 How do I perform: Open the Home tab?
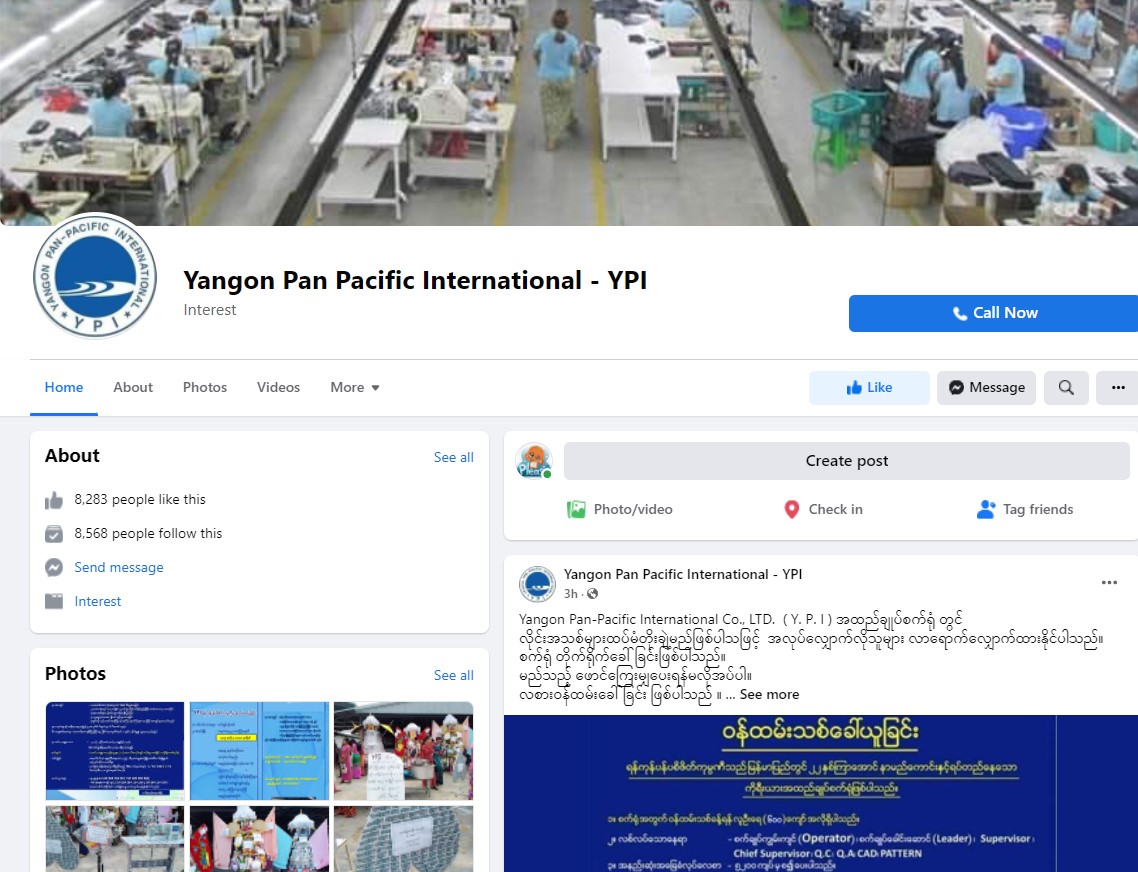pos(64,387)
